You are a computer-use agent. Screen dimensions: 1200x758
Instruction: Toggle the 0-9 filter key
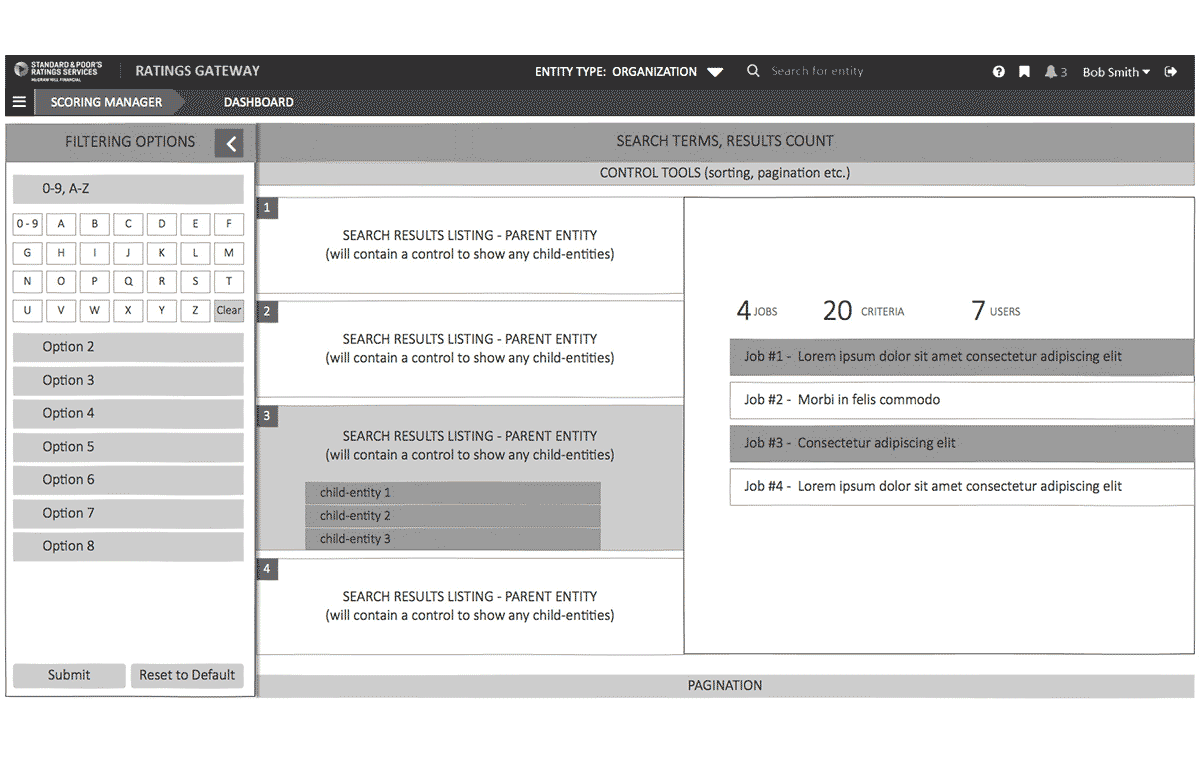27,224
